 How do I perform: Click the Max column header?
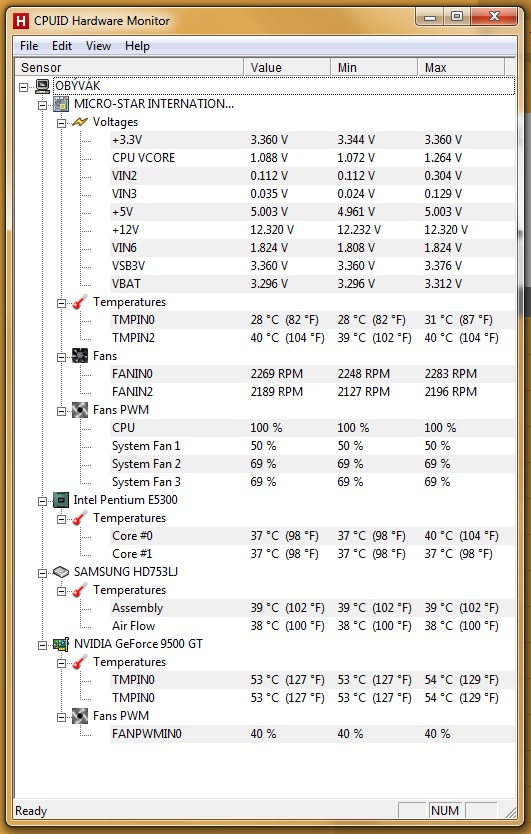tap(461, 68)
